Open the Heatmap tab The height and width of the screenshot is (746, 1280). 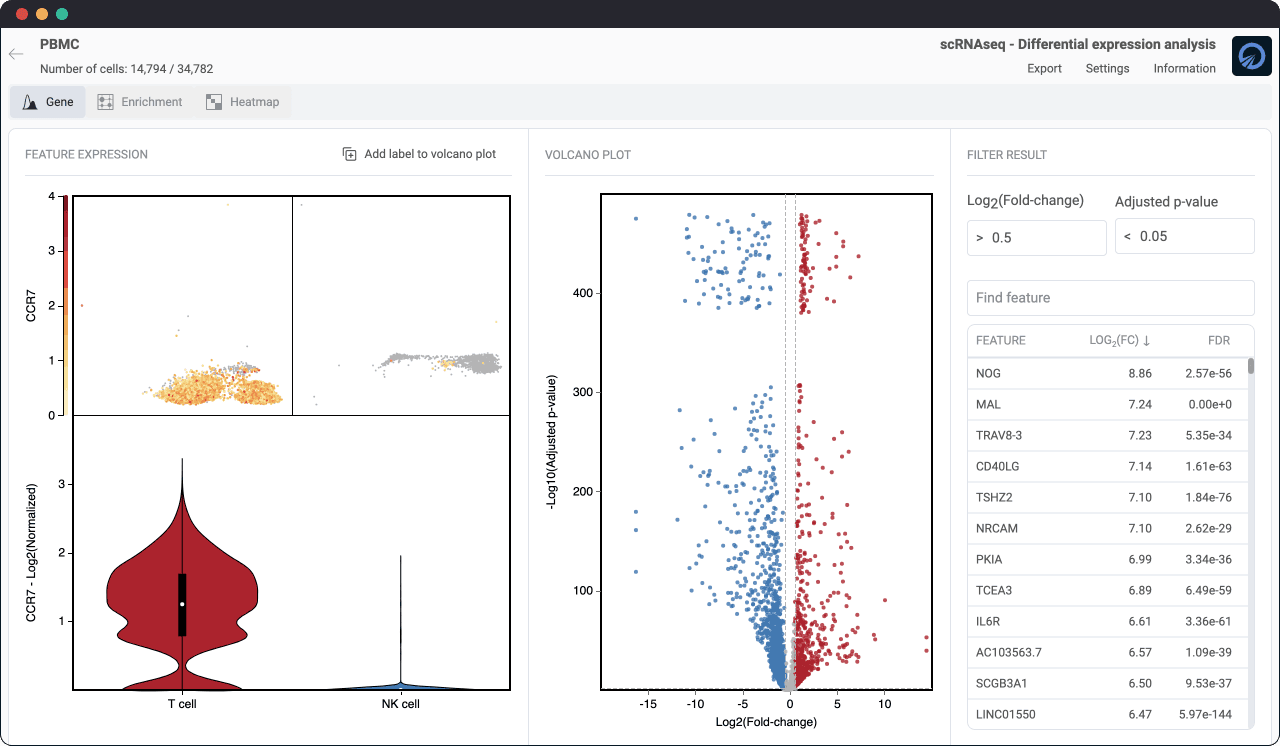click(x=254, y=102)
